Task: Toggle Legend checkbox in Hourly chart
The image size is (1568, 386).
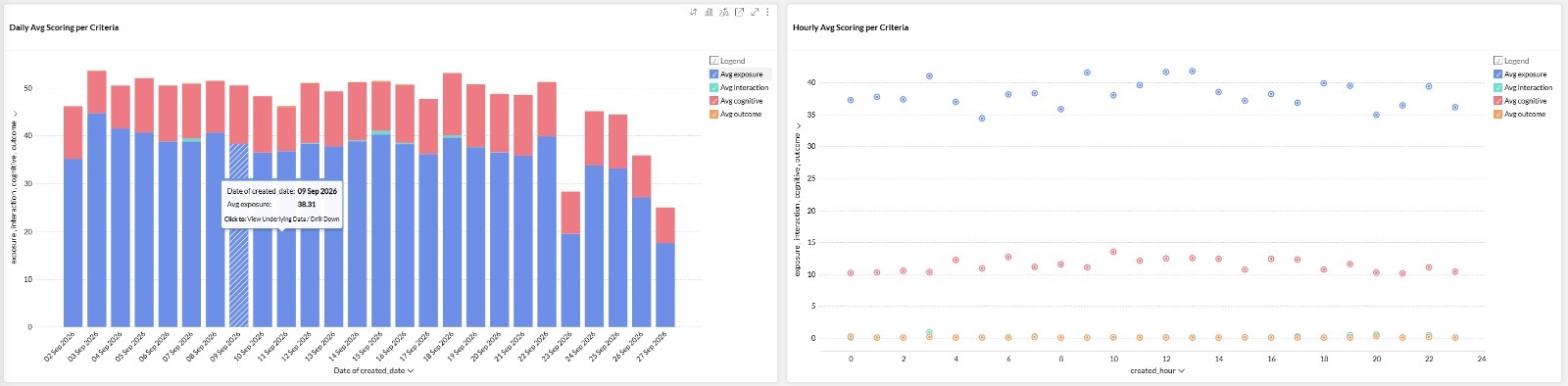Action: coord(1498,61)
